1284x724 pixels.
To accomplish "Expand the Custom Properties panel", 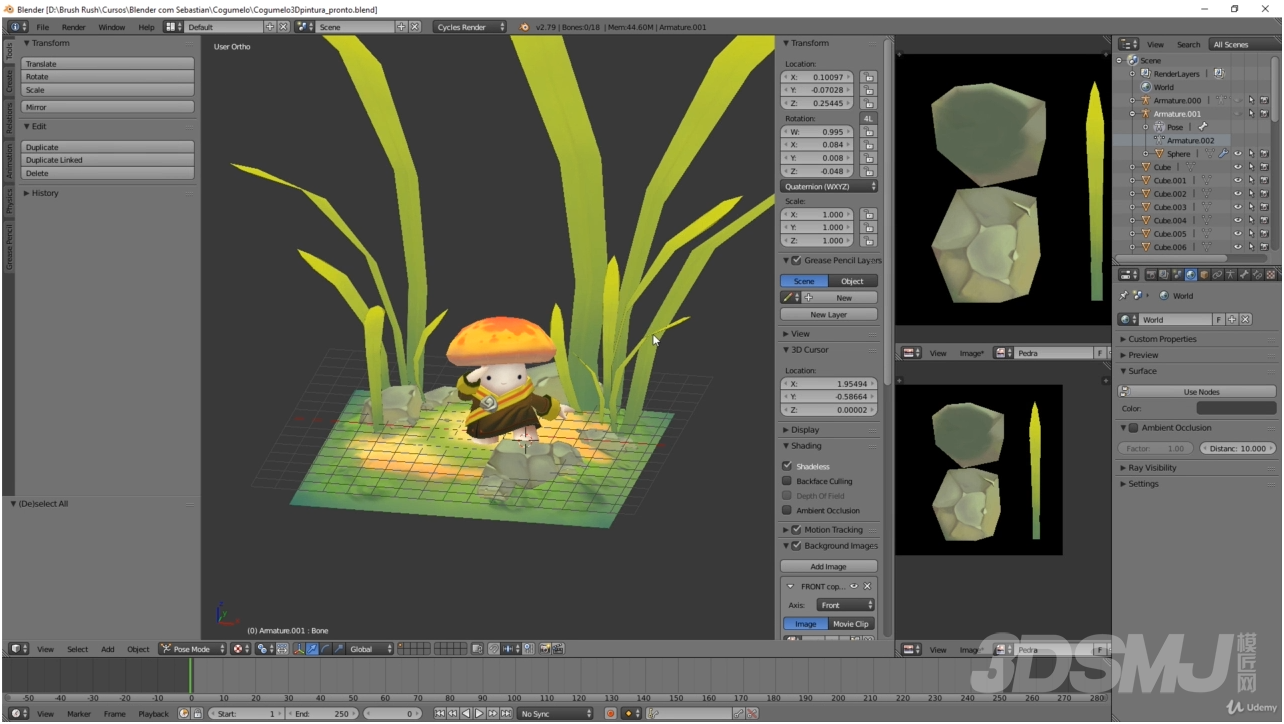I will (1162, 339).
